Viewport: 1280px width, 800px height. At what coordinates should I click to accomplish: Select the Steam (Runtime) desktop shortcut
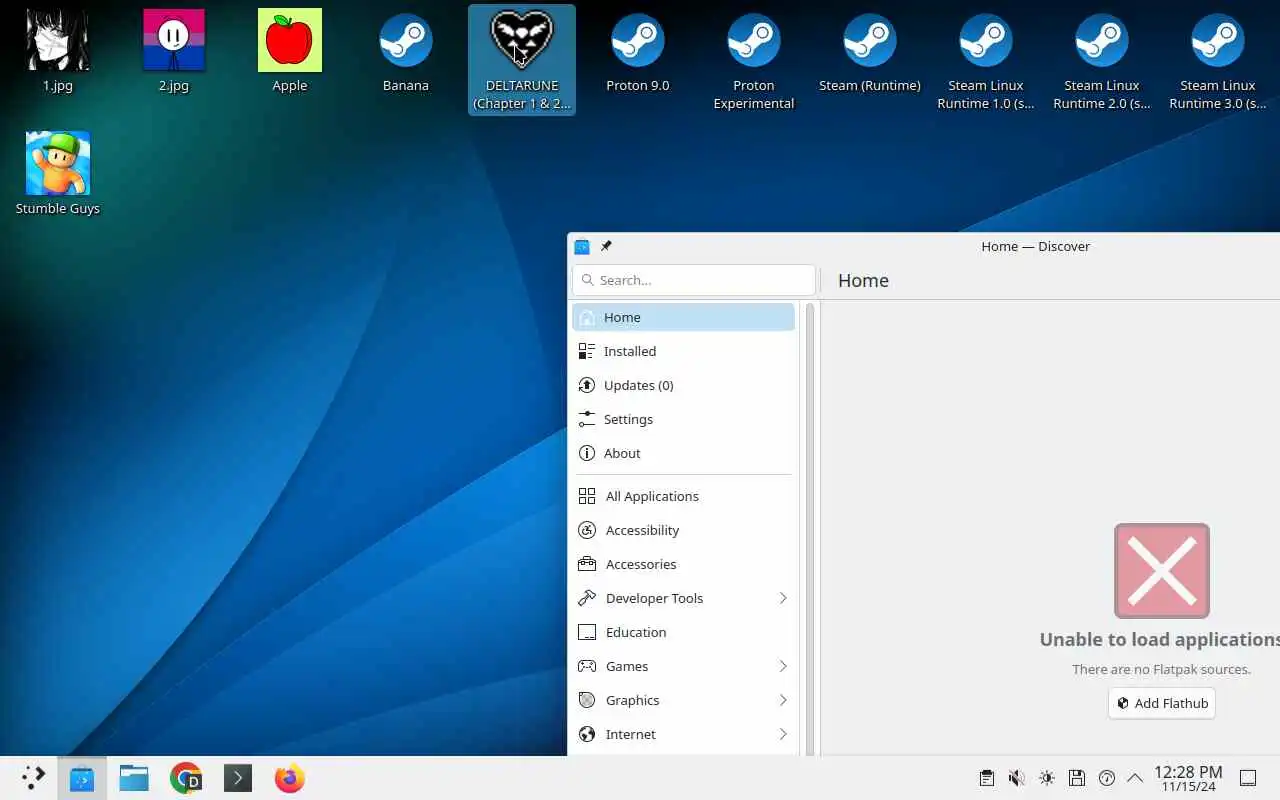coord(870,51)
